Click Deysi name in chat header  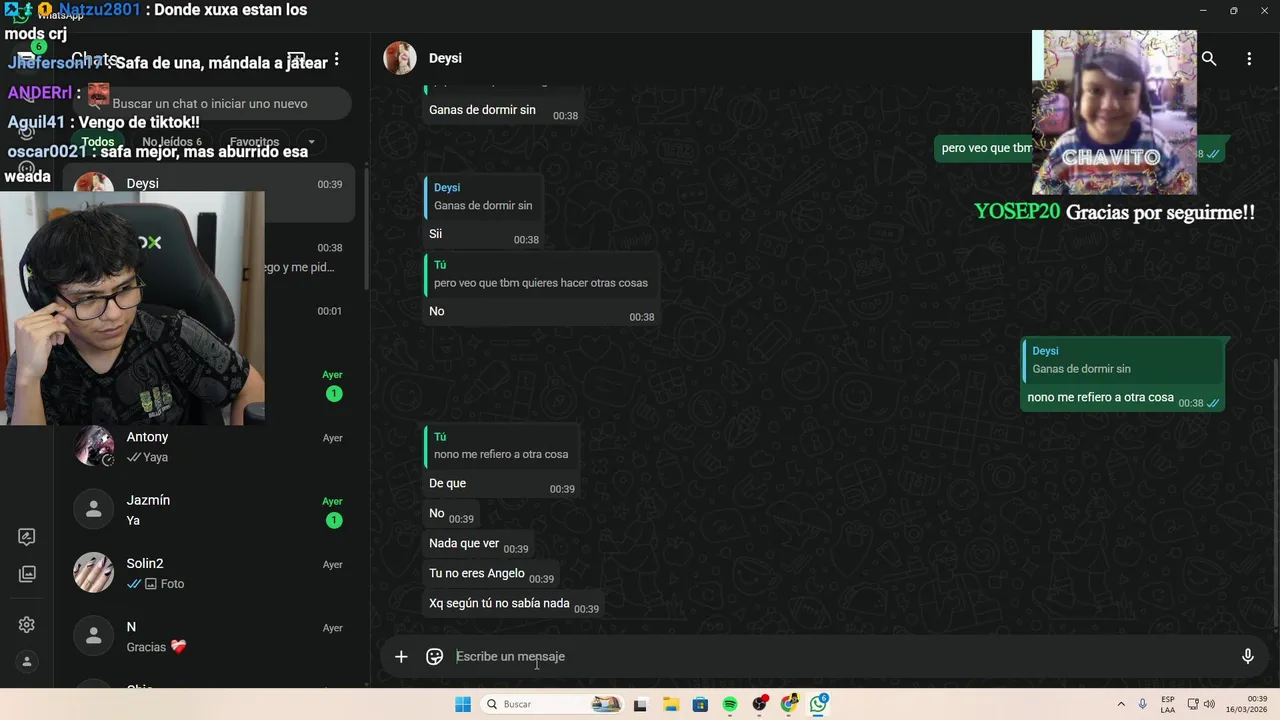point(445,58)
